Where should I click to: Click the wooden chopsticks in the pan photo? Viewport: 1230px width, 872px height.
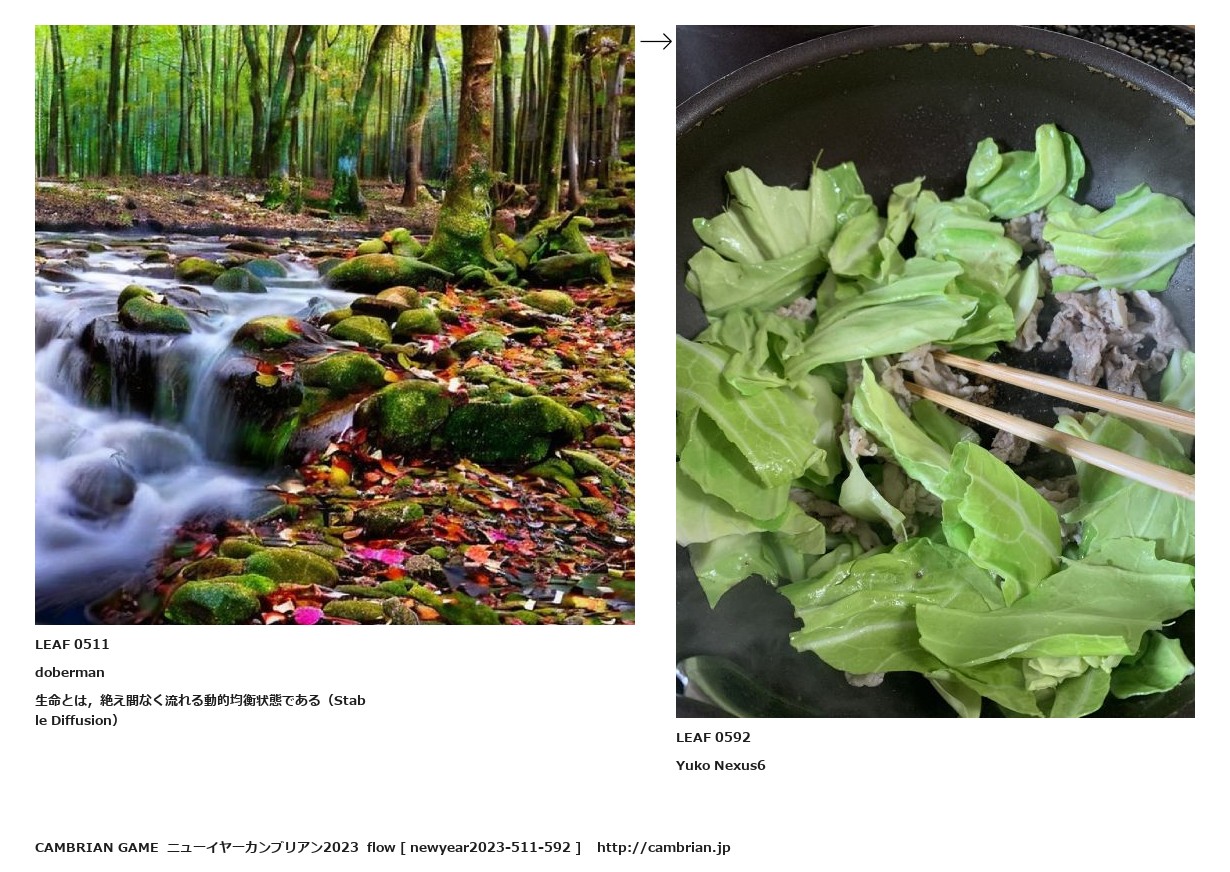(1060, 418)
